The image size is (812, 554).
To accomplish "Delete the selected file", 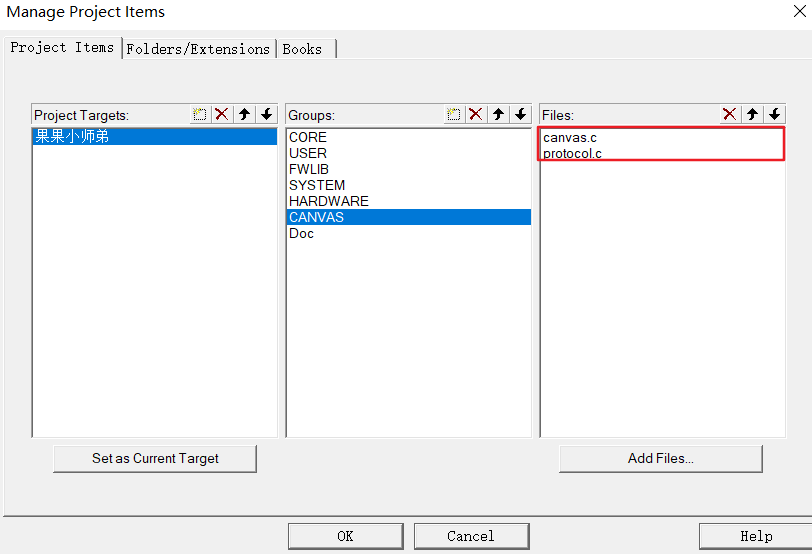I will tap(730, 114).
